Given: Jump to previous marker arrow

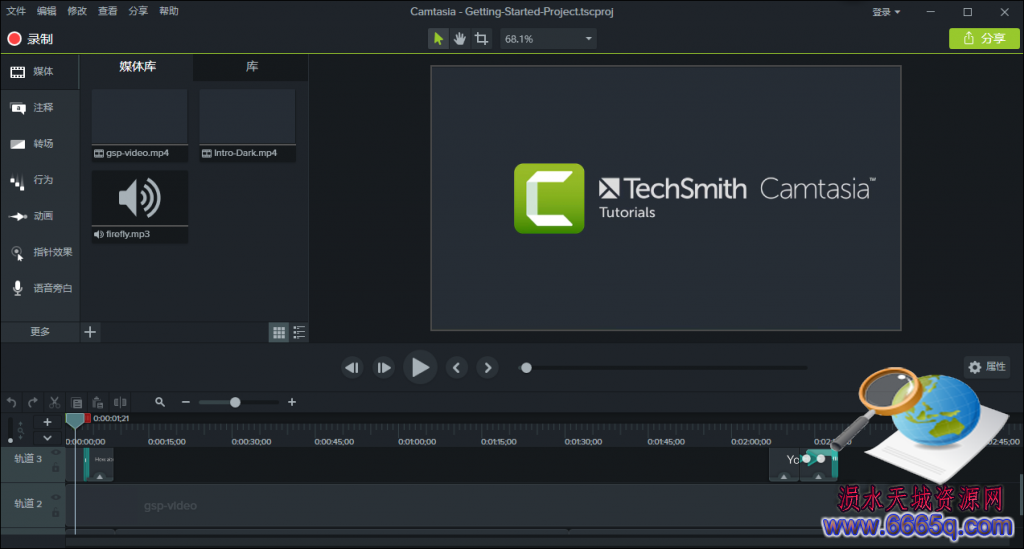Looking at the screenshot, I should [x=456, y=368].
